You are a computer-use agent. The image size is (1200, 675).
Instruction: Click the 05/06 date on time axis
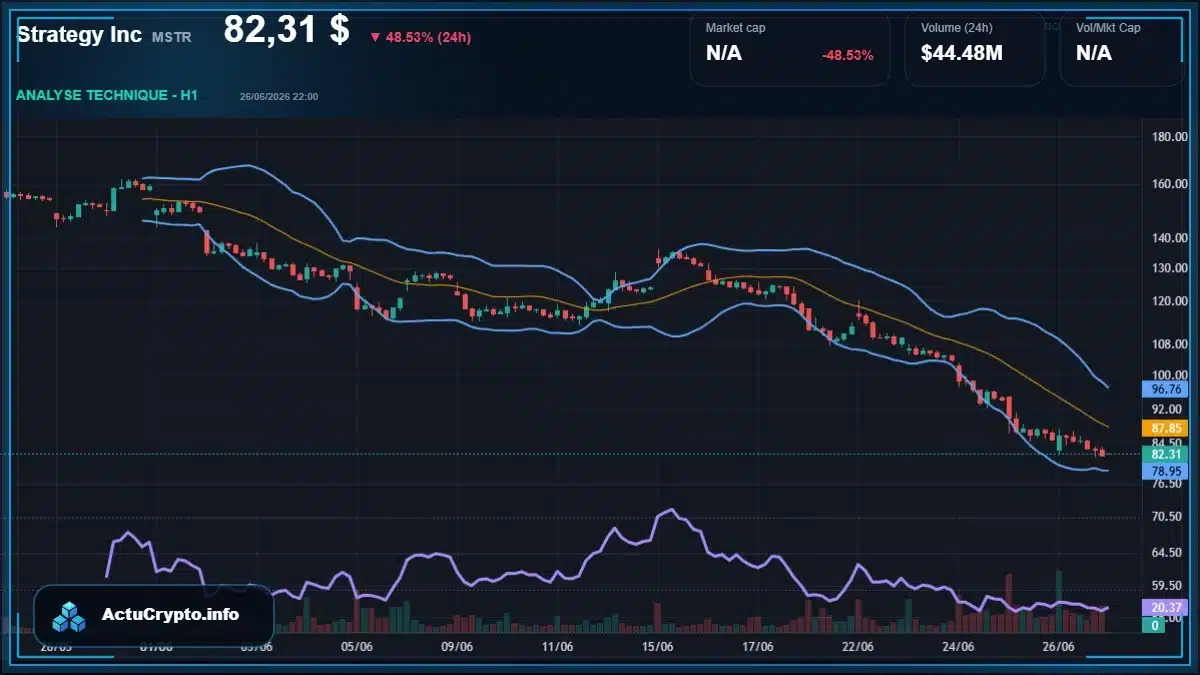(357, 647)
